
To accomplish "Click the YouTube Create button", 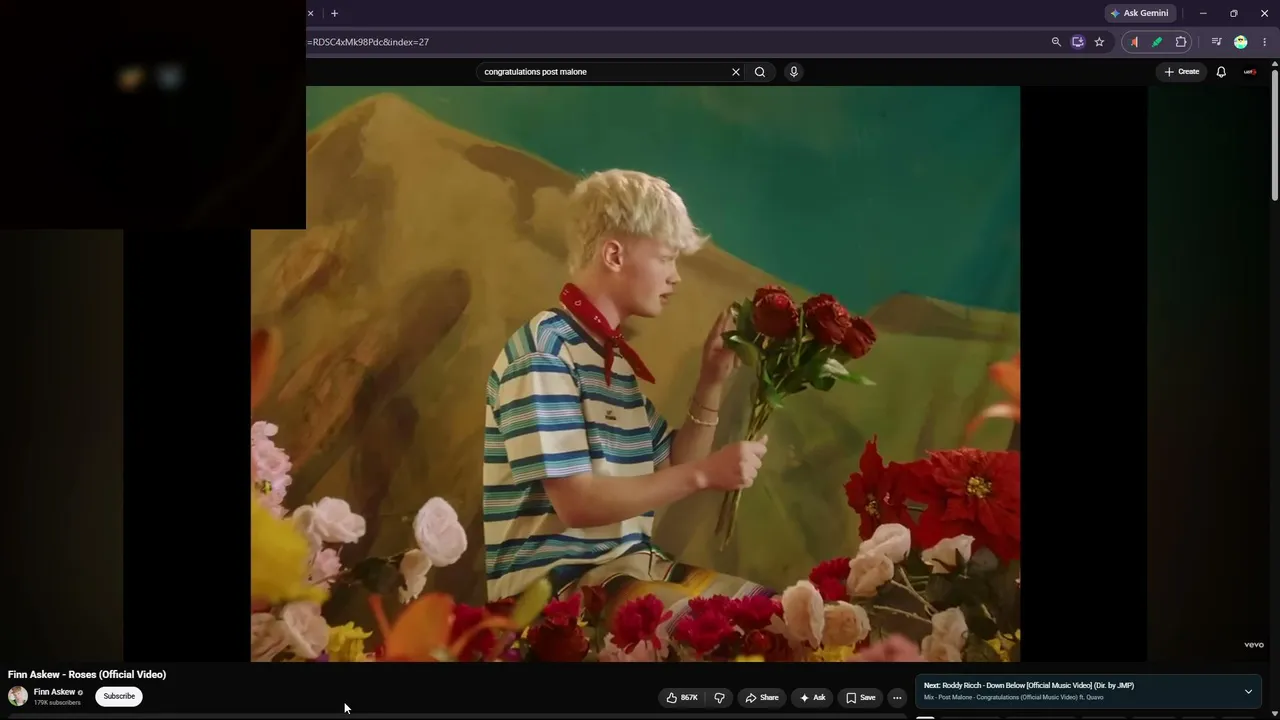I will [1181, 72].
